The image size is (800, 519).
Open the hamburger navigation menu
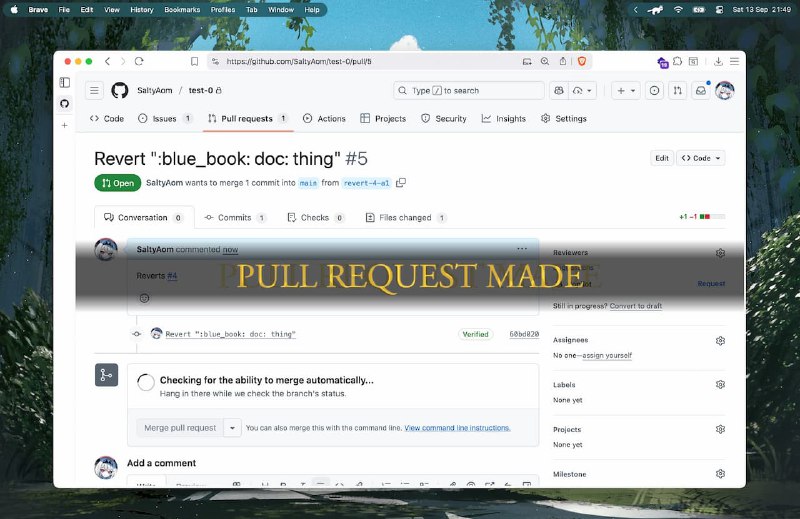click(x=94, y=90)
